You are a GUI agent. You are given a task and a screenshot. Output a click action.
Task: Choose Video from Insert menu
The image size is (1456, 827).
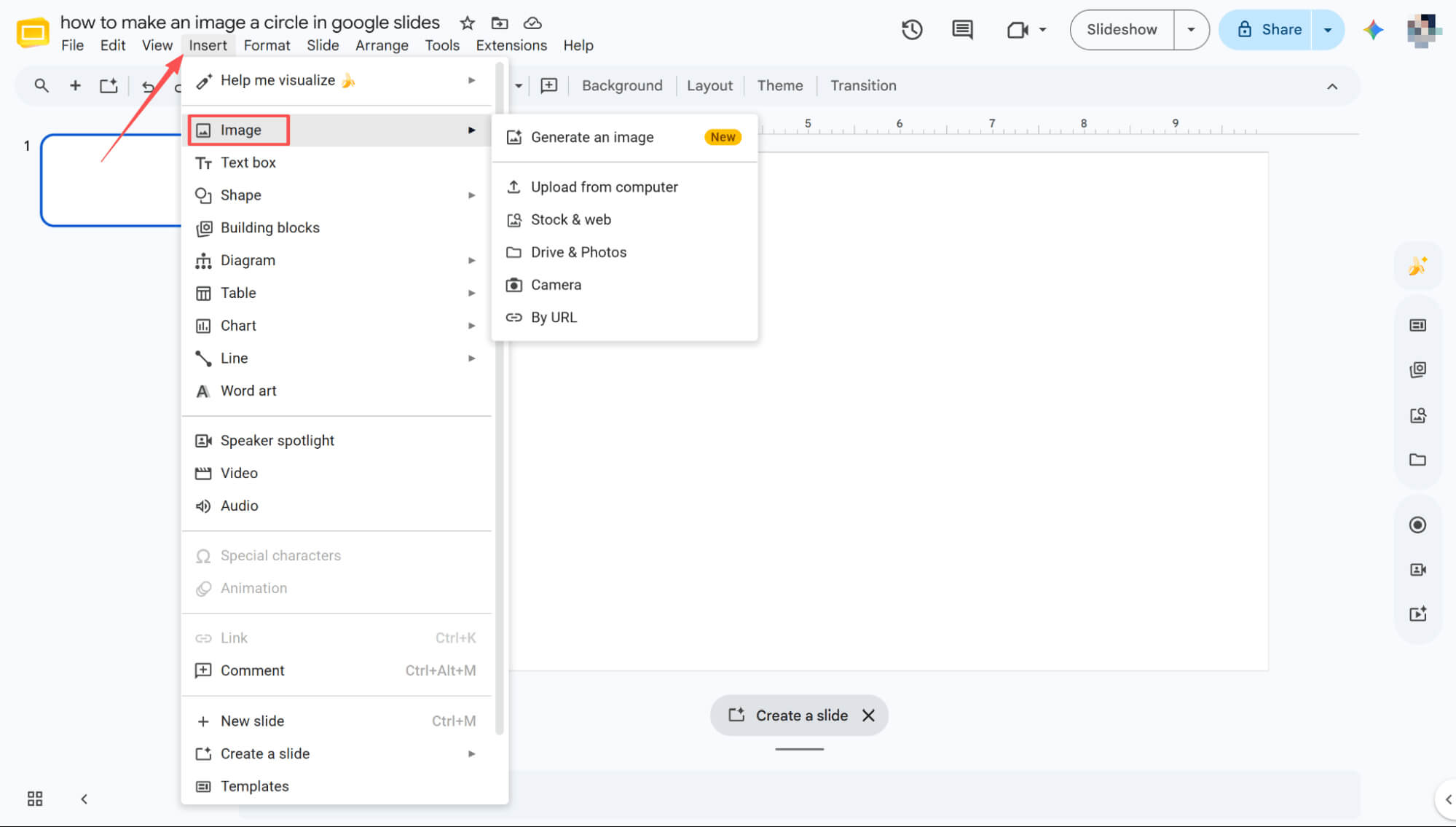click(x=338, y=473)
